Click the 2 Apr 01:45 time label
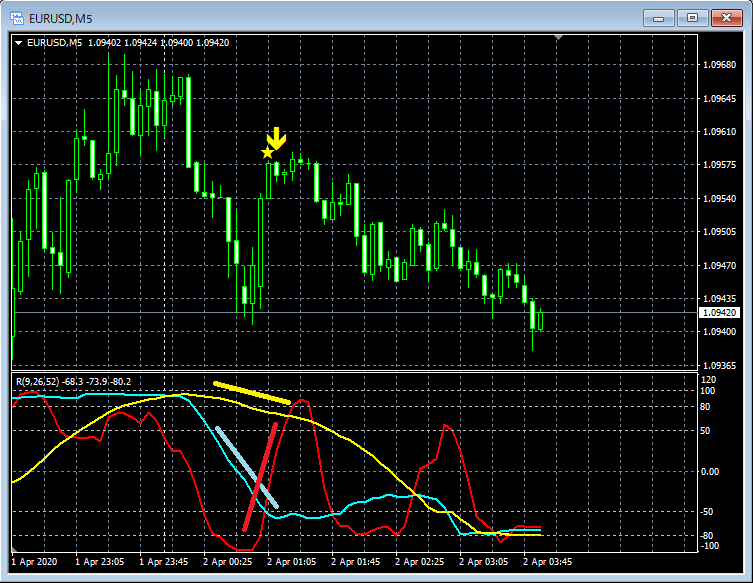This screenshot has width=753, height=583. click(x=355, y=561)
